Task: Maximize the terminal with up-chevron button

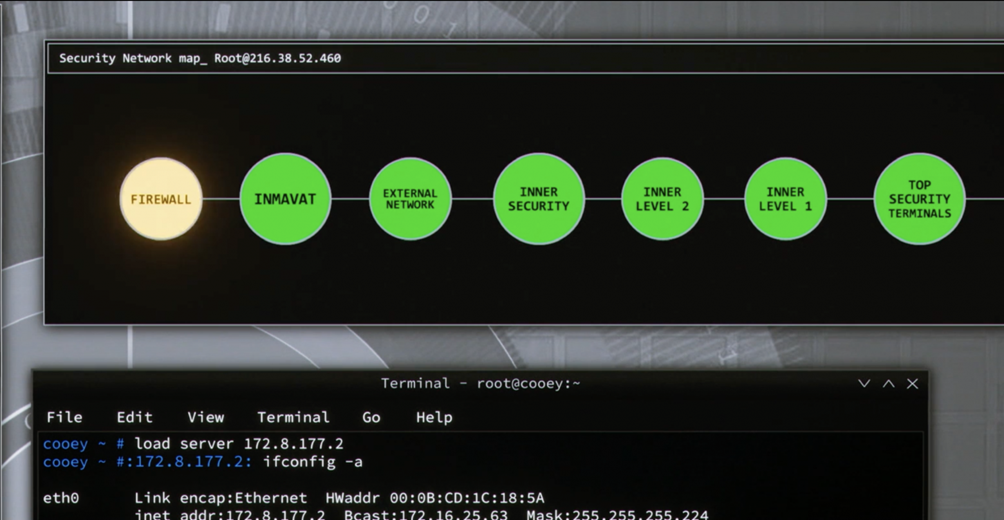Action: (x=888, y=384)
